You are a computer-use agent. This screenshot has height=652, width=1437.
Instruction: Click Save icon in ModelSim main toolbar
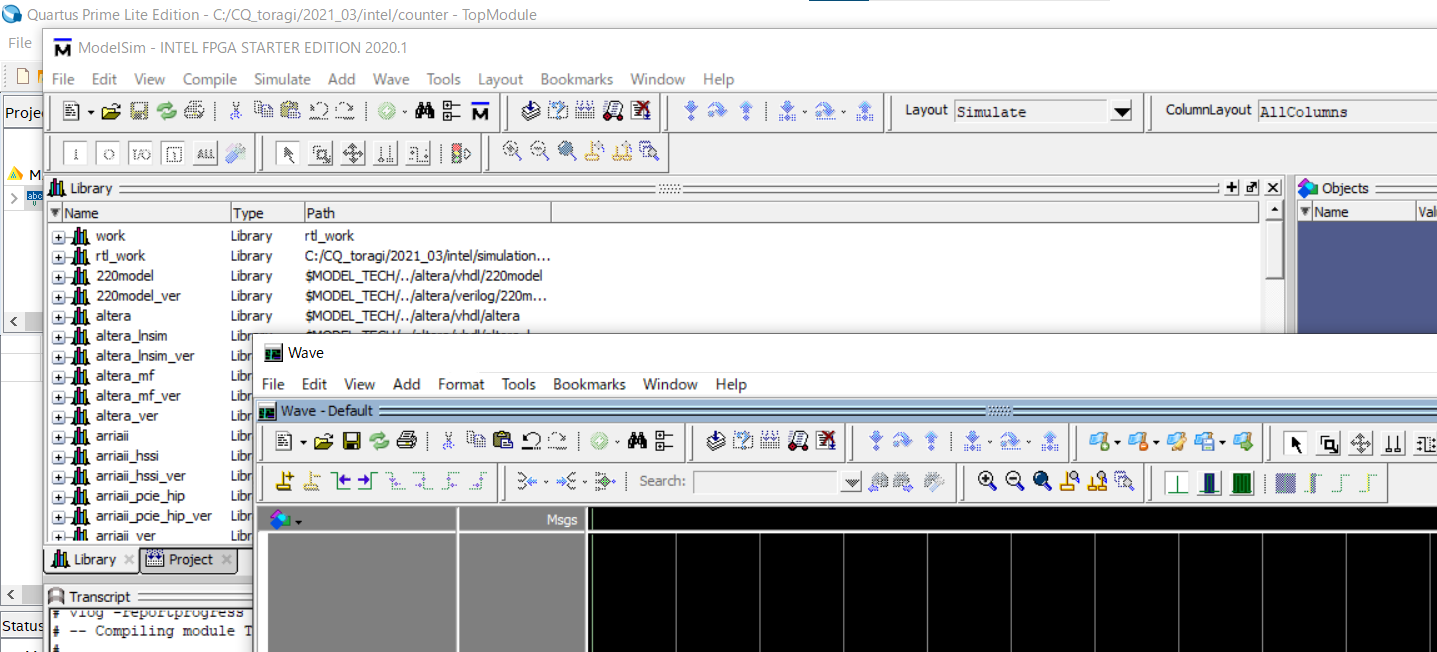coord(139,111)
